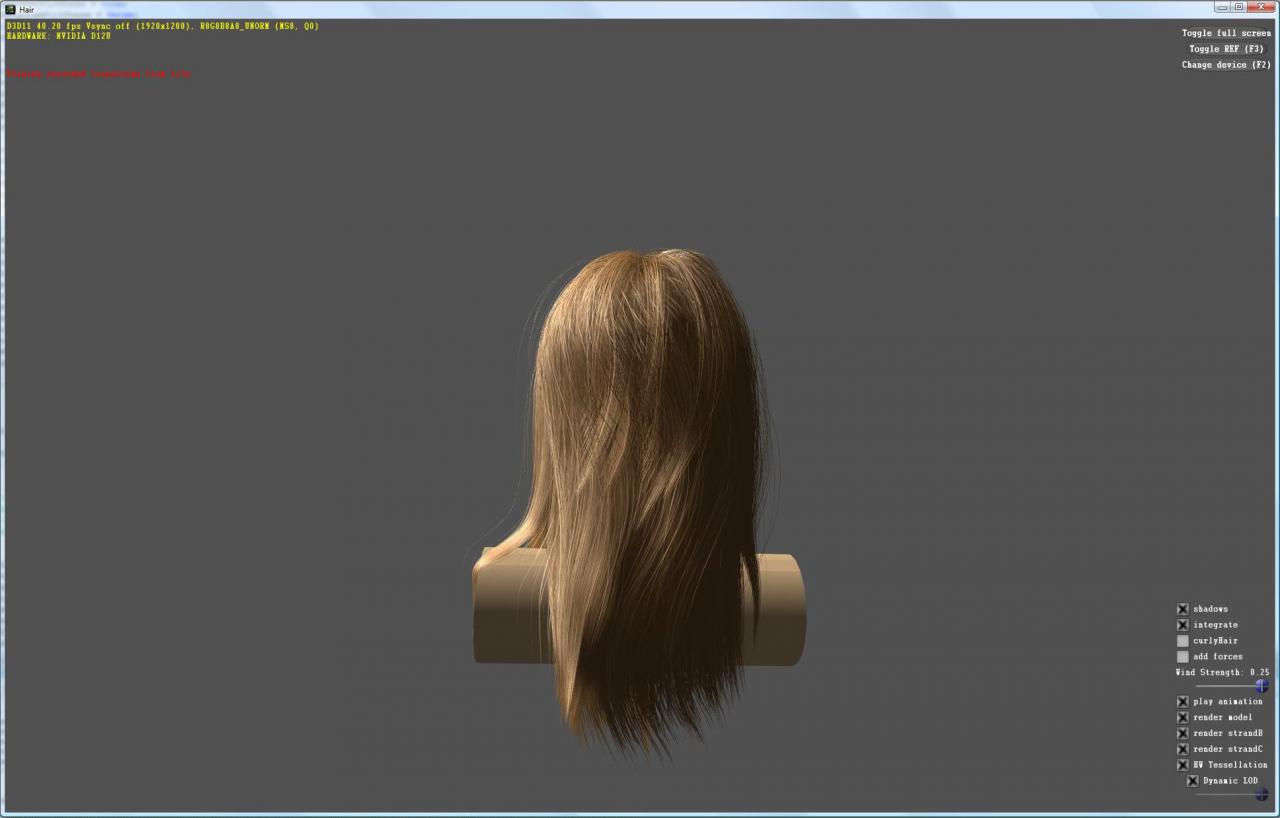The height and width of the screenshot is (818, 1280).
Task: Turn on add forces
Action: tap(1183, 657)
